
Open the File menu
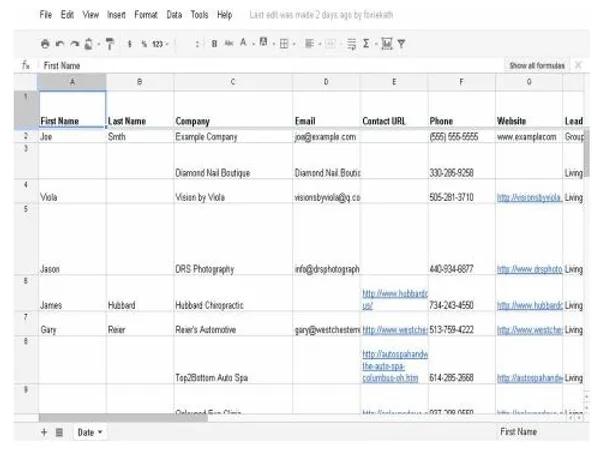coord(46,15)
